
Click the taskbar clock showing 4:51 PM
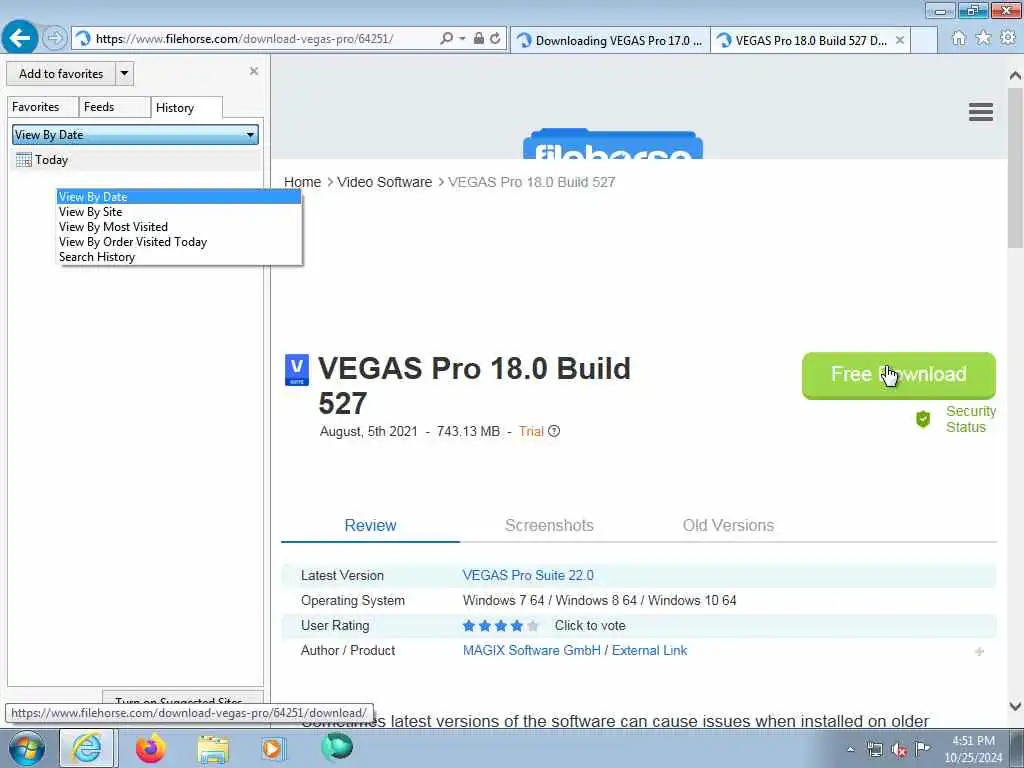[x=973, y=749]
